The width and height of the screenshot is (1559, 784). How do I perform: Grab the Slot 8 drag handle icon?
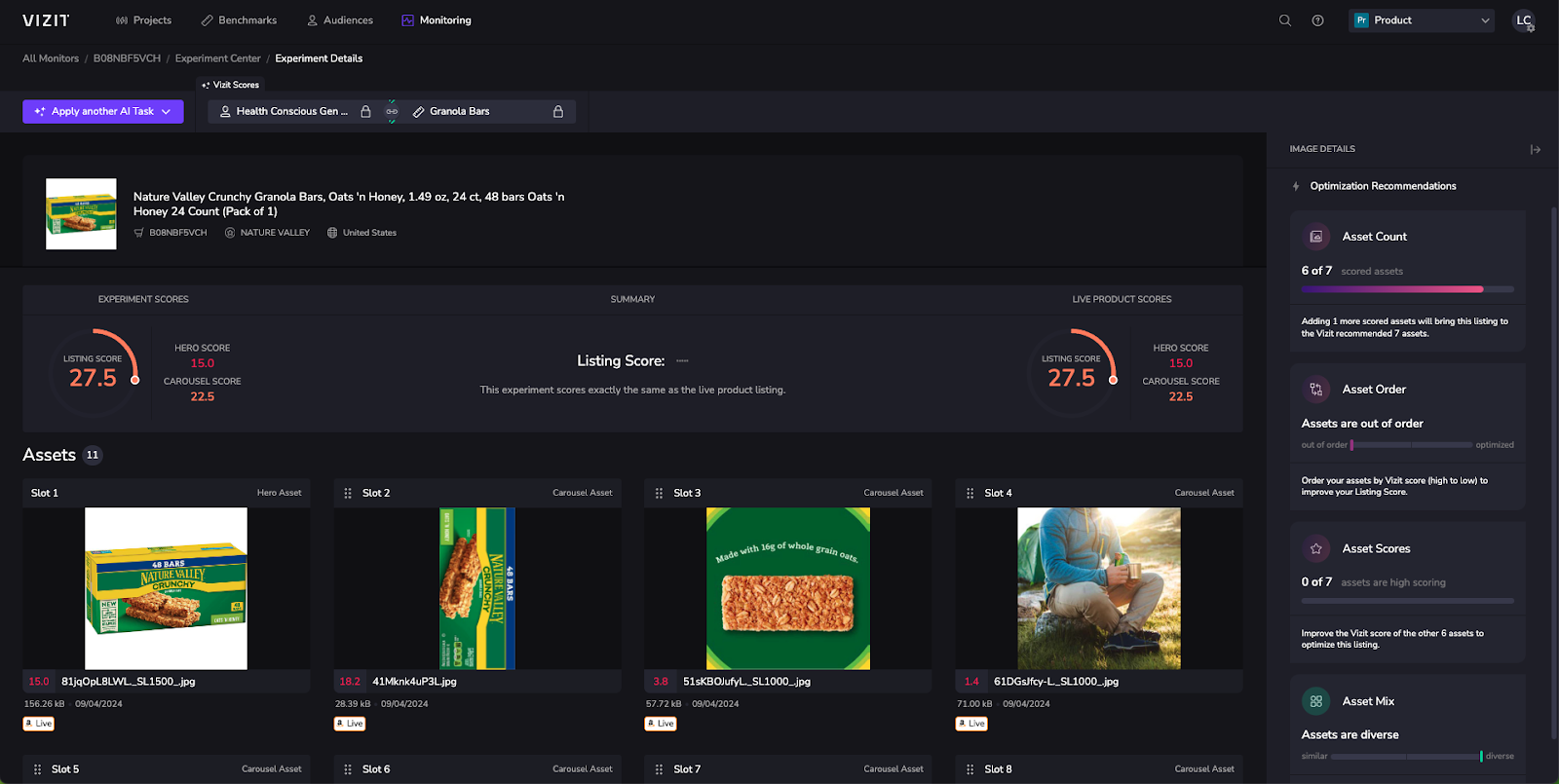pos(970,769)
